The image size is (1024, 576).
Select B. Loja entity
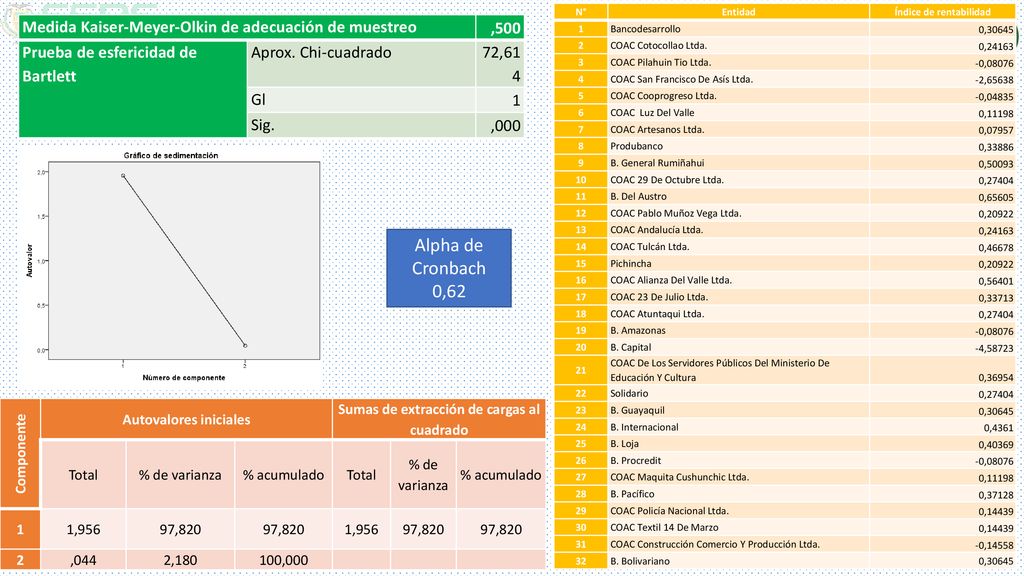[x=624, y=444]
